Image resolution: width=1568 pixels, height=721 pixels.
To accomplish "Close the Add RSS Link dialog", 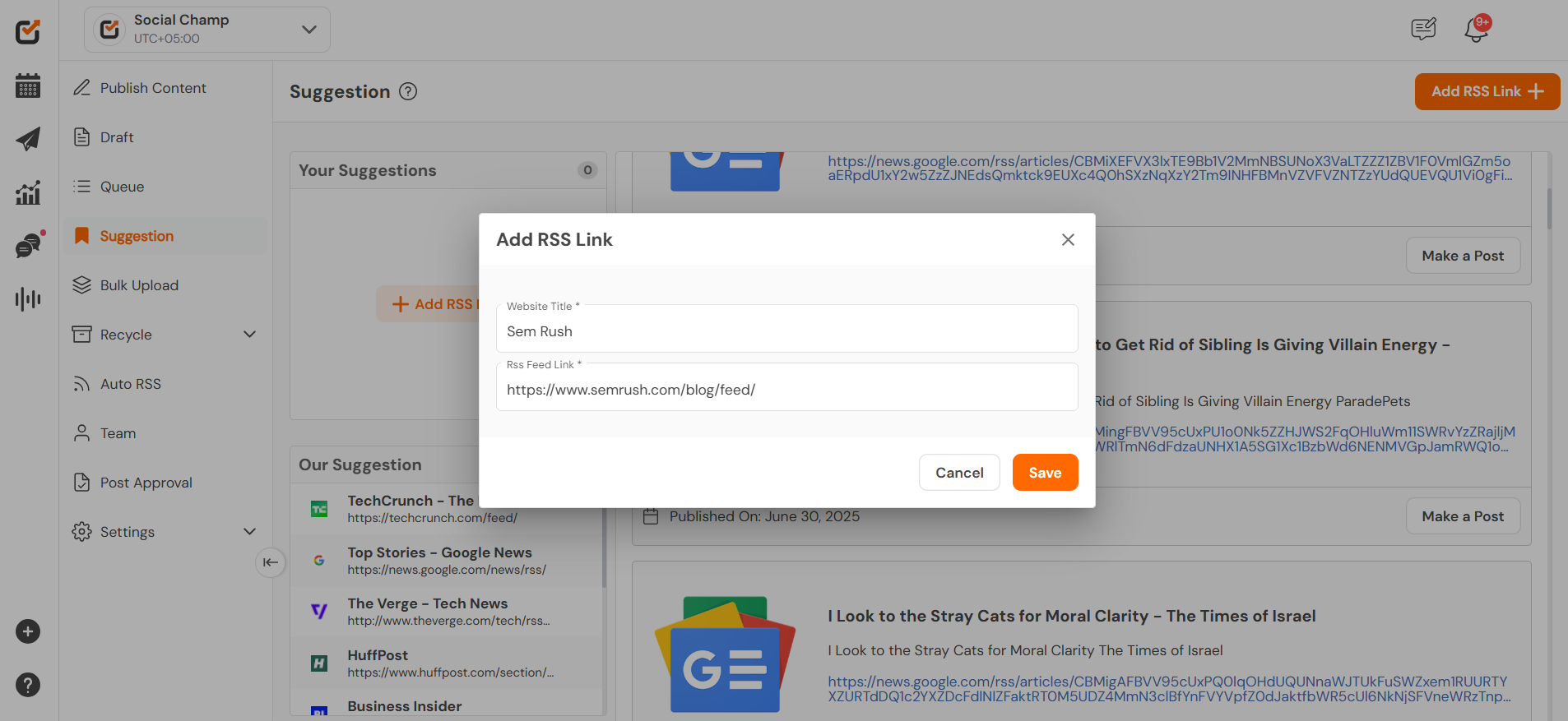I will pyautogui.click(x=1068, y=239).
